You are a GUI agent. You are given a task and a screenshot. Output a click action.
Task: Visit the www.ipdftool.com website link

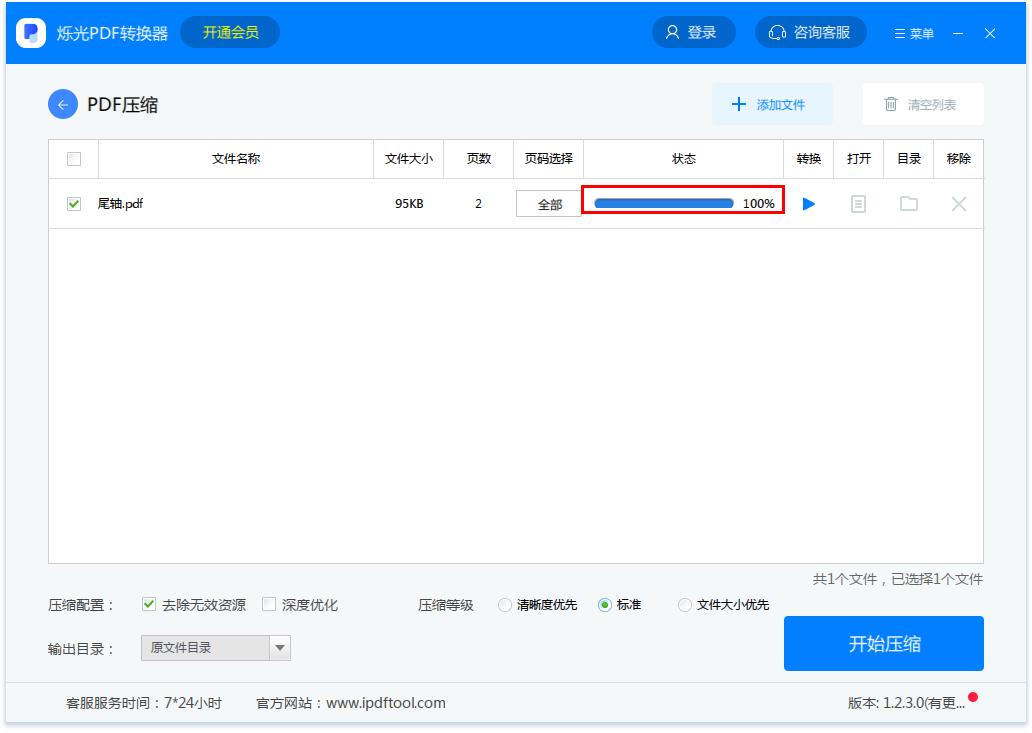coord(383,703)
